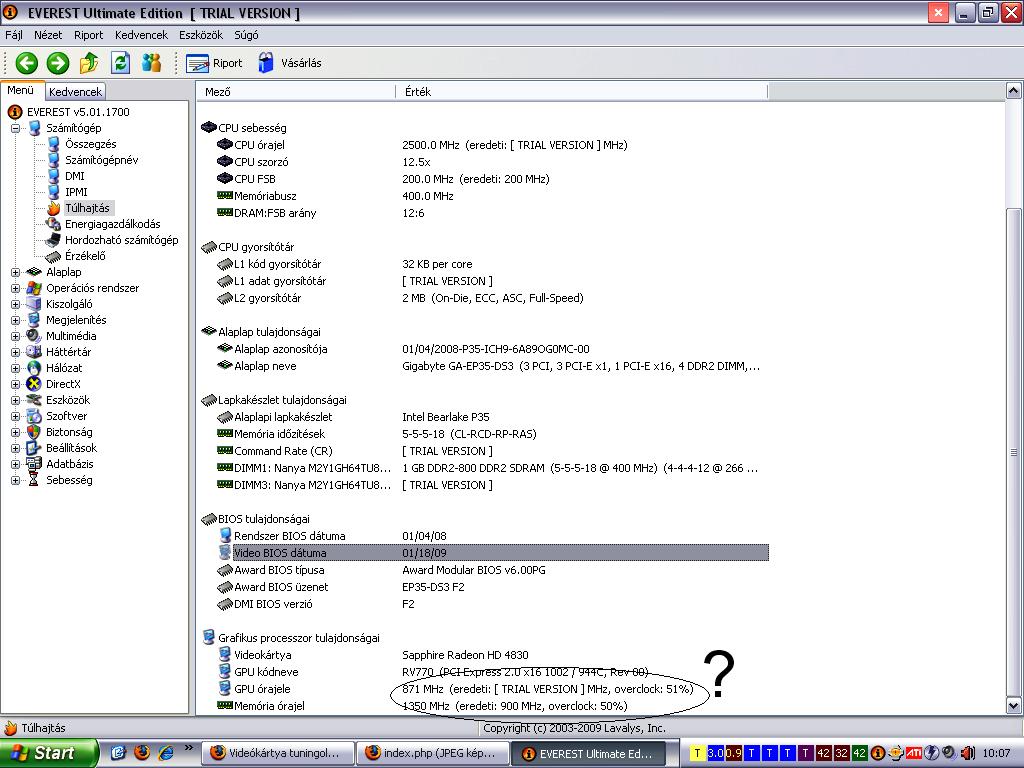Image resolution: width=1024 pixels, height=768 pixels.
Task: Go back with the green left arrow
Action: click(x=27, y=63)
